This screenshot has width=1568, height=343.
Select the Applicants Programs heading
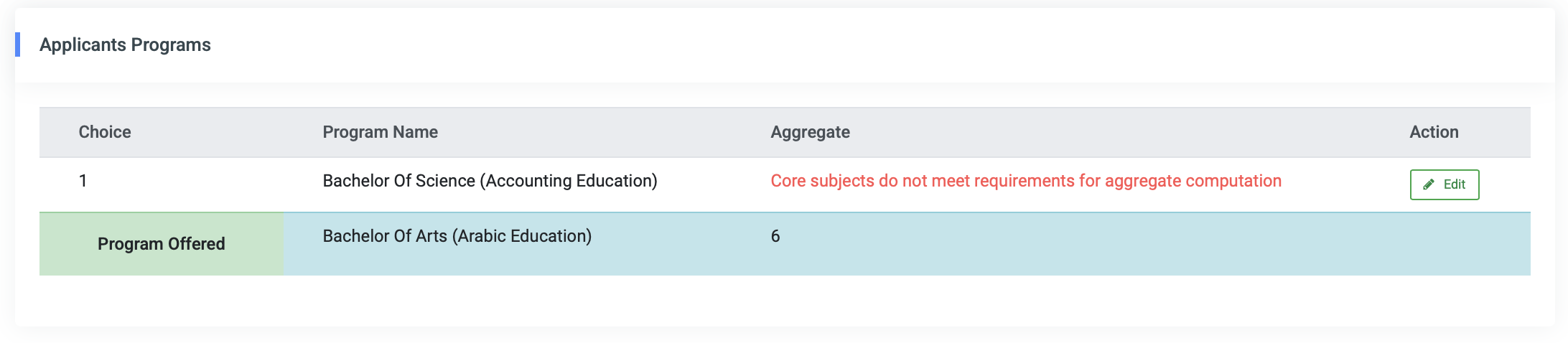point(125,44)
